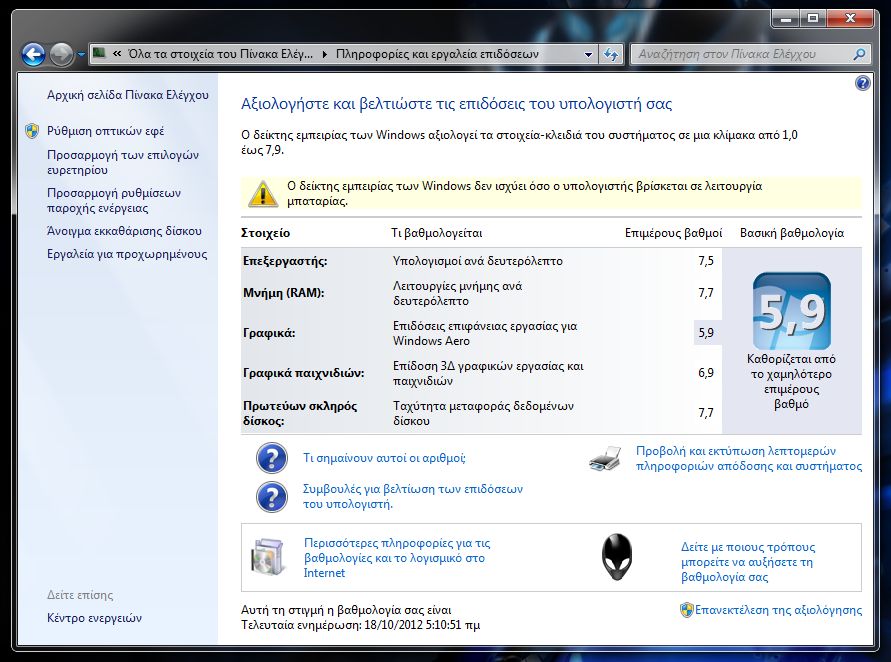Open 'Συμβουλές για βελτίωση των επιδόσεων' link
The image size is (891, 662).
point(413,497)
